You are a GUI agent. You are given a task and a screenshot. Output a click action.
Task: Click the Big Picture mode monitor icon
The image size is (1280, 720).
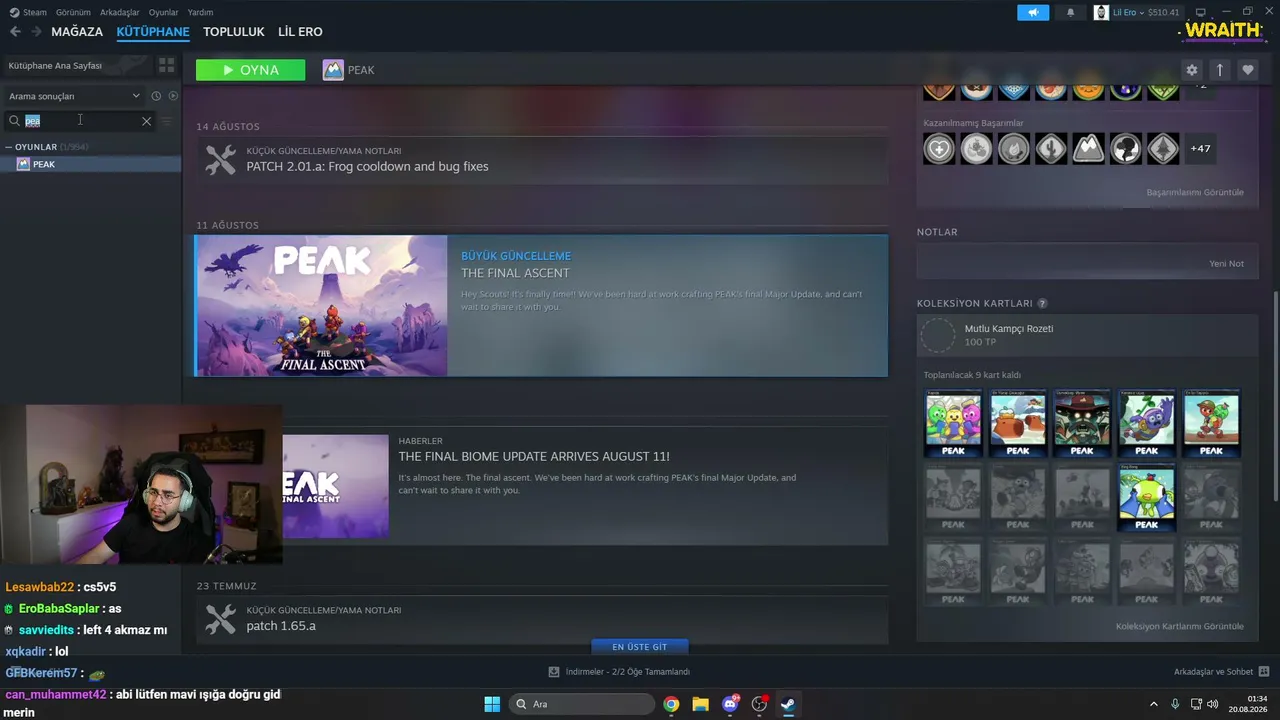pos(1199,12)
